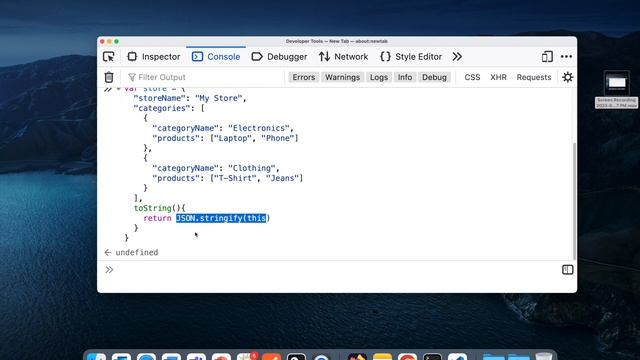Click the "categories": [ line

pos(169,108)
